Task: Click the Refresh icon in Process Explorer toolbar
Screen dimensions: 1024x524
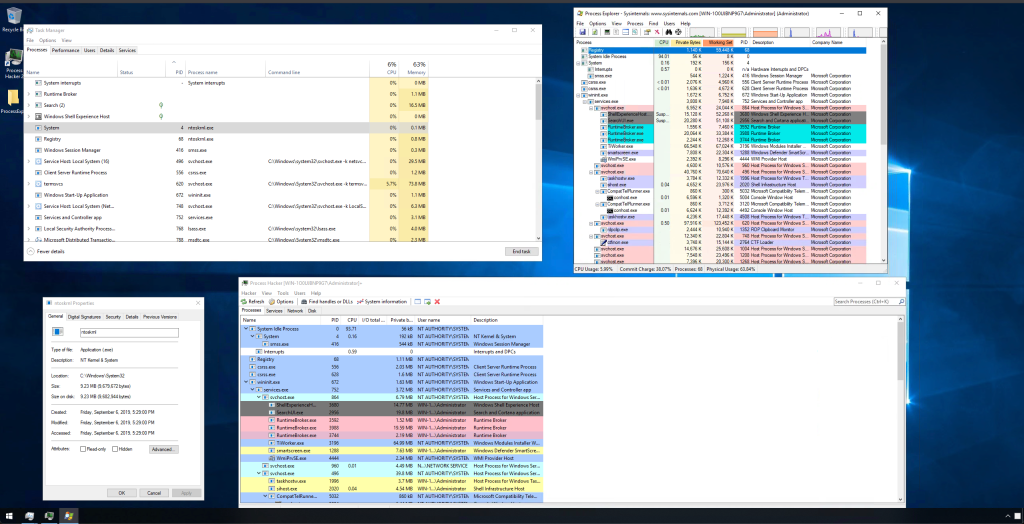Action: click(x=595, y=32)
